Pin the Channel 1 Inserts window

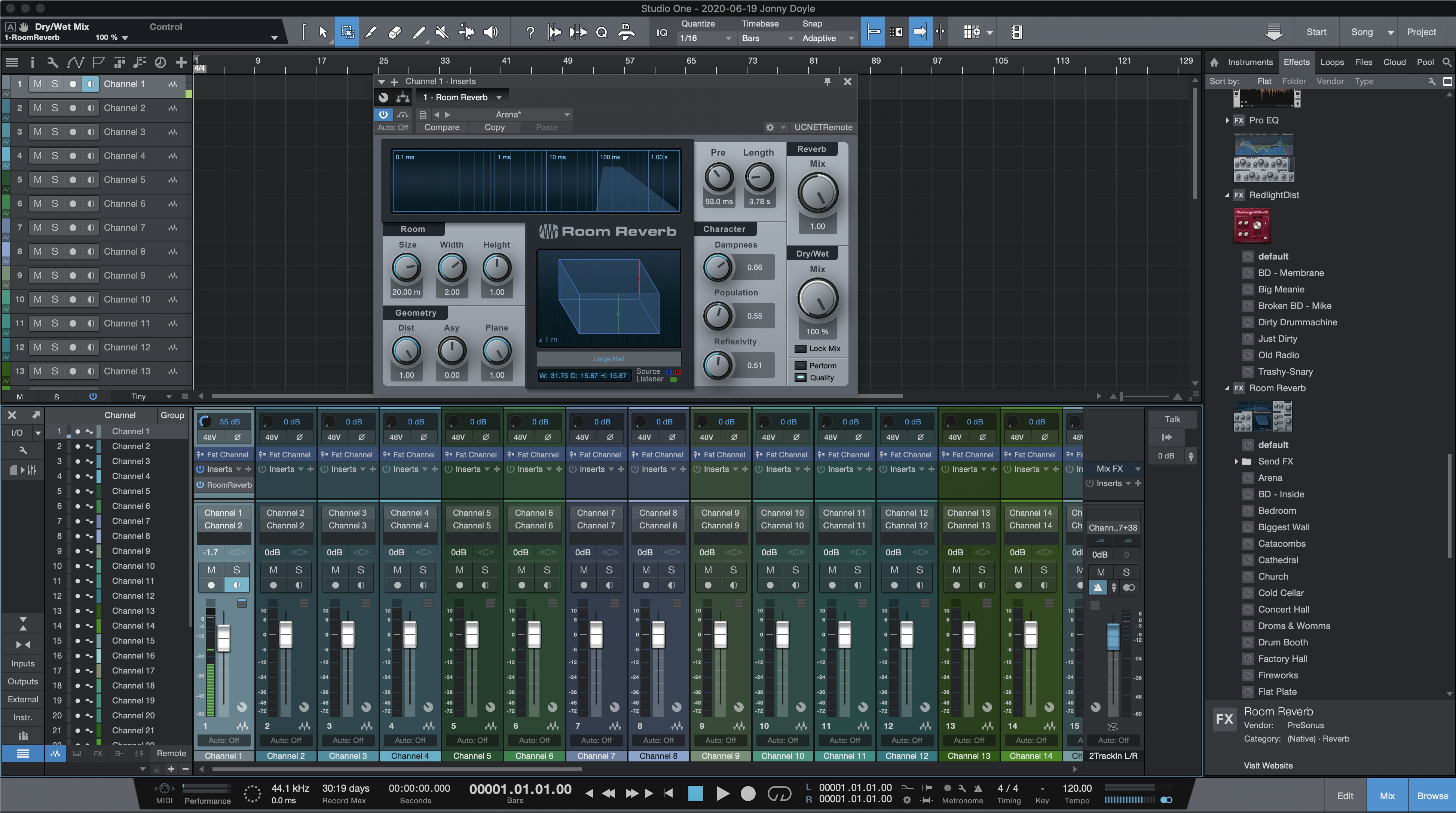click(x=827, y=82)
